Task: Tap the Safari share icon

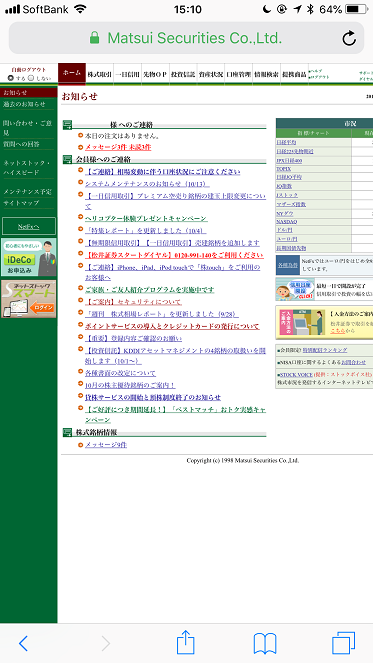Action: [x=185, y=642]
